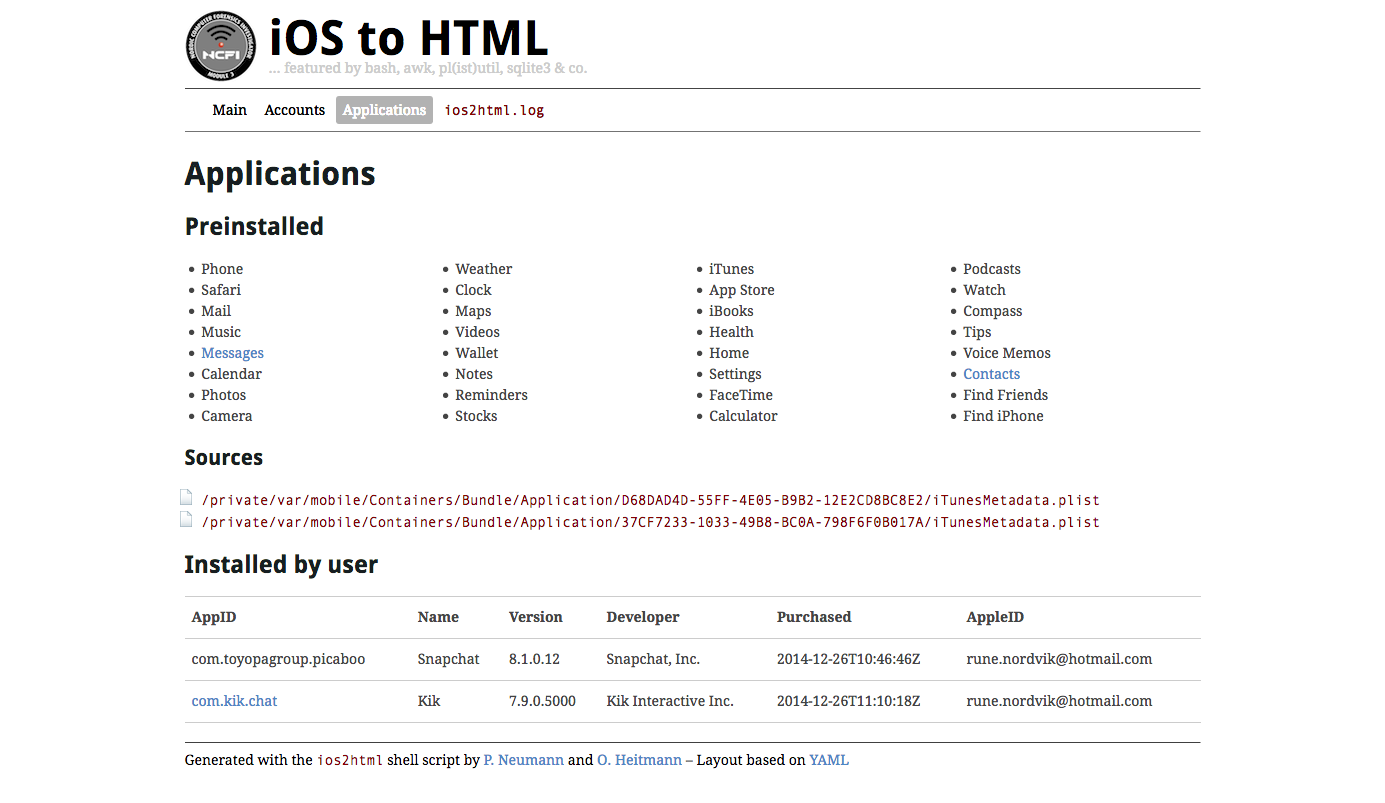Viewport: 1385px width, 803px height.
Task: Click the AppleID email in Snapchat row
Action: pyautogui.click(x=1059, y=659)
